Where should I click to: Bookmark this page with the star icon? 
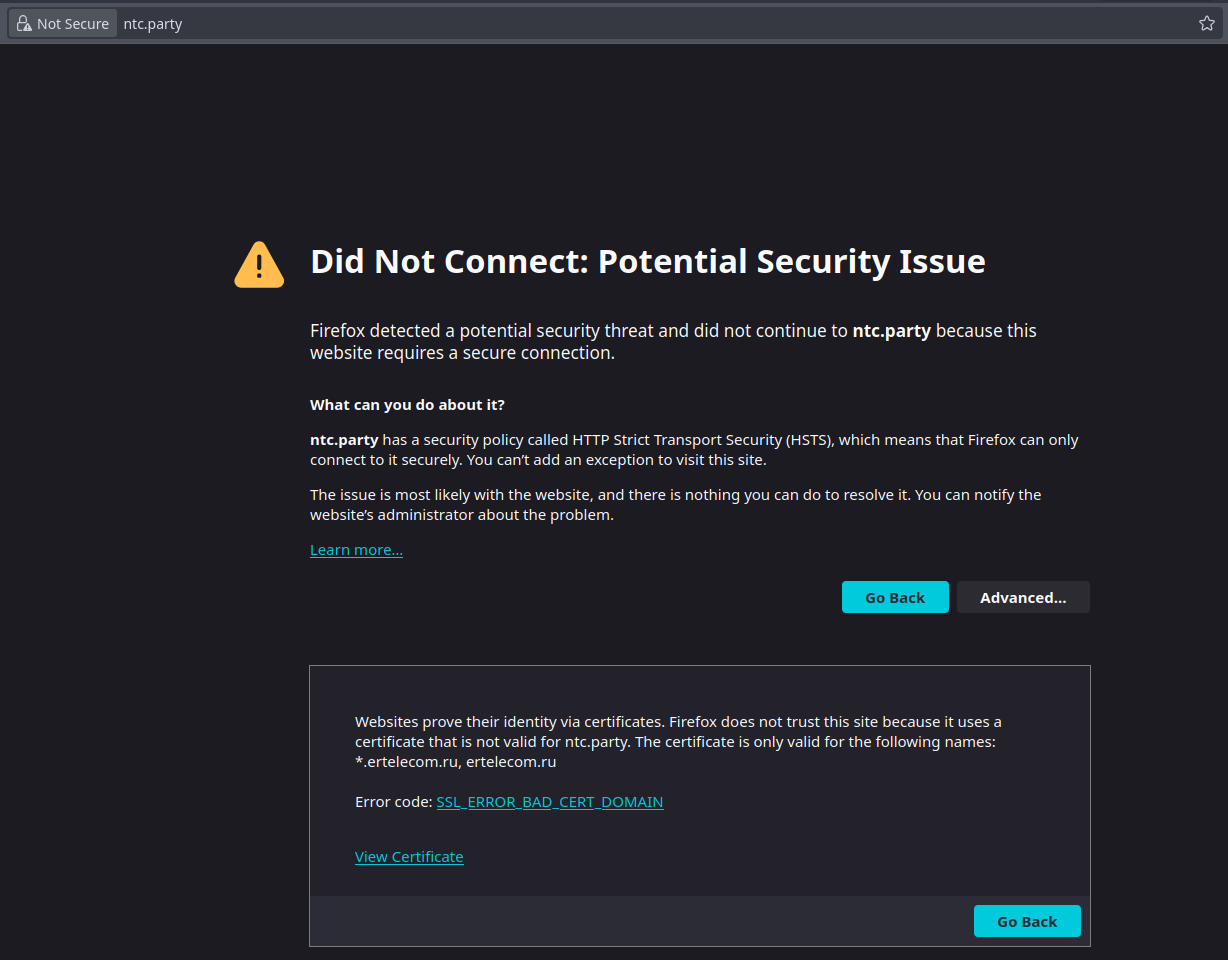1206,24
